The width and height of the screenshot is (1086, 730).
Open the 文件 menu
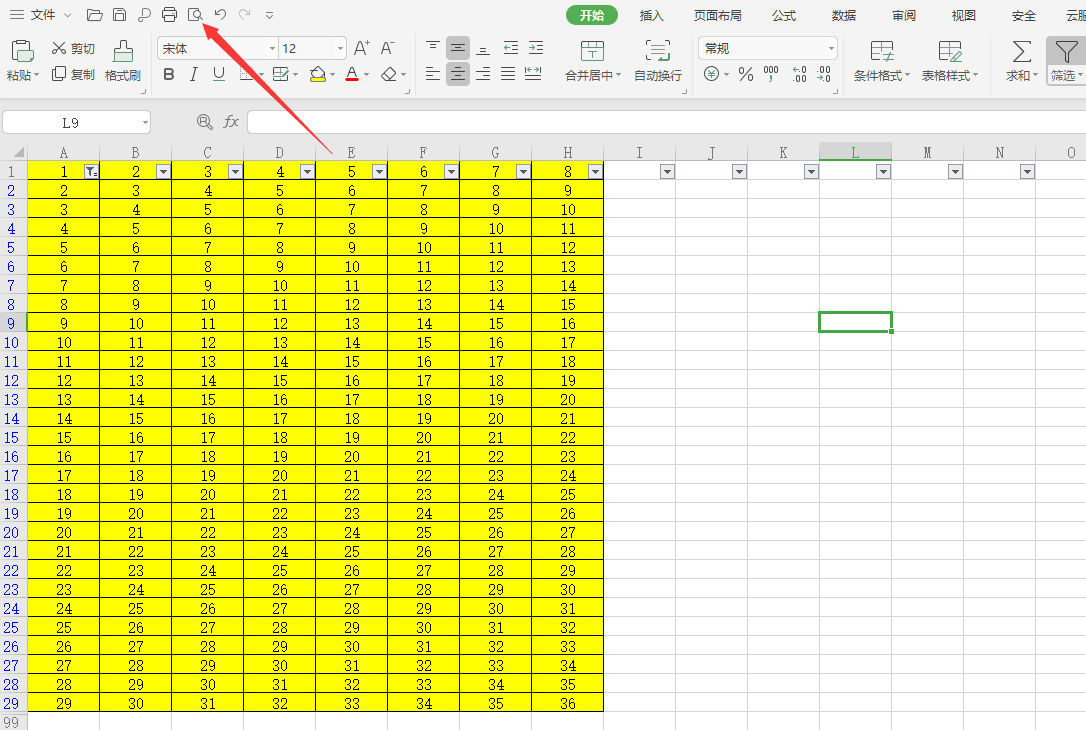point(40,15)
